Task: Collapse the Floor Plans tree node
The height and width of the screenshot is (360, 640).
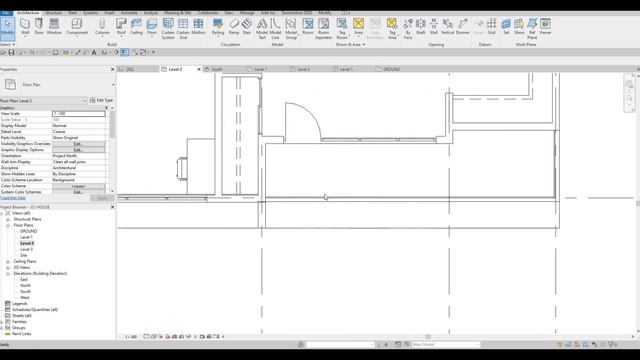Action: coord(8,225)
